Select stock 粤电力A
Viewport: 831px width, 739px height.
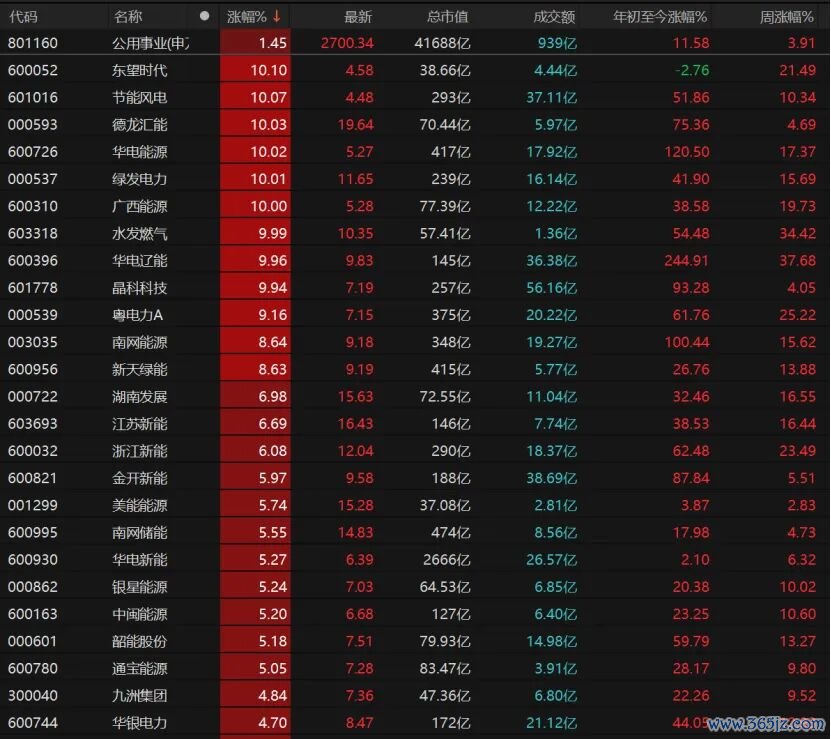(137, 315)
